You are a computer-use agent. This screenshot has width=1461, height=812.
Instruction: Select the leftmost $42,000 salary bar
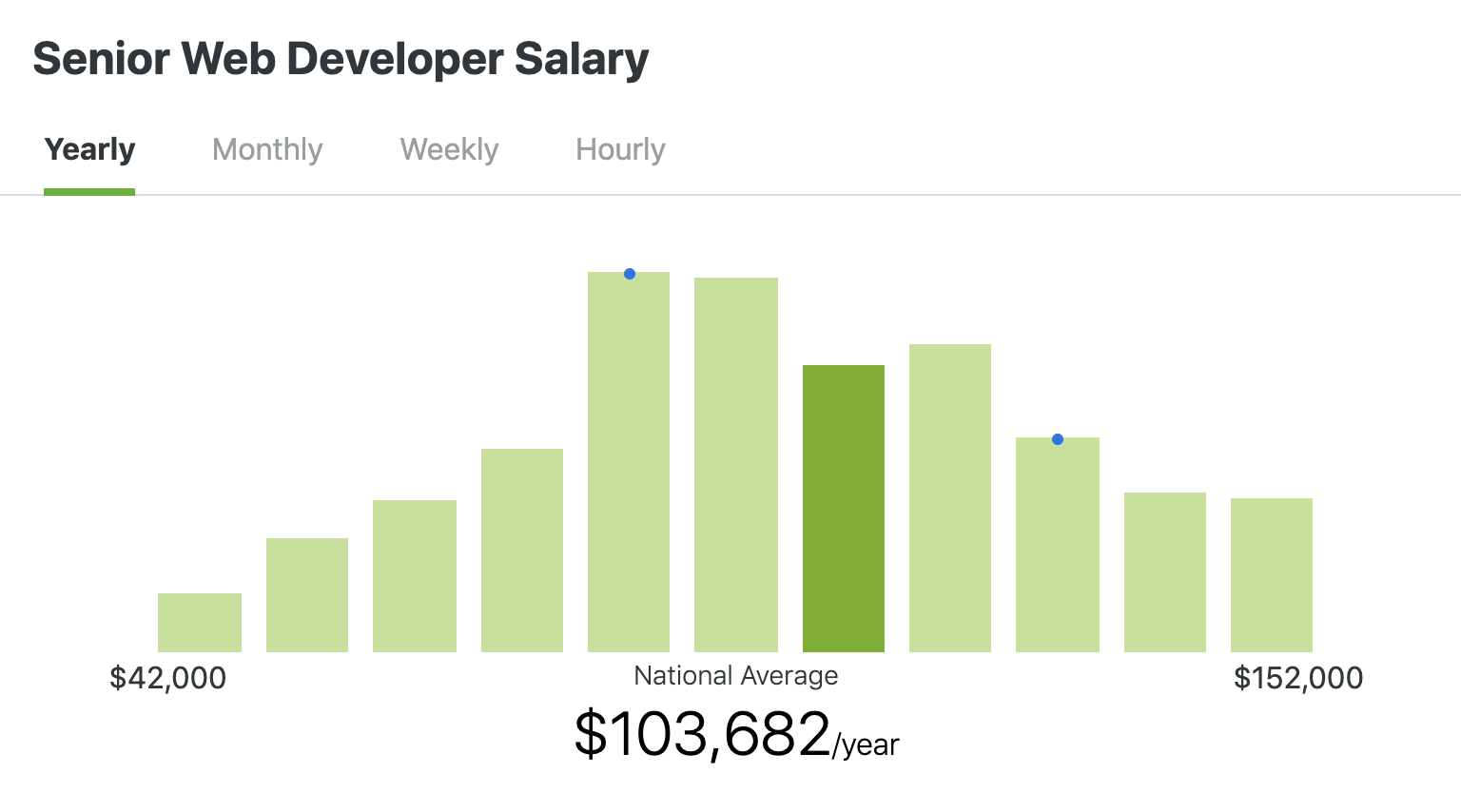pos(200,623)
